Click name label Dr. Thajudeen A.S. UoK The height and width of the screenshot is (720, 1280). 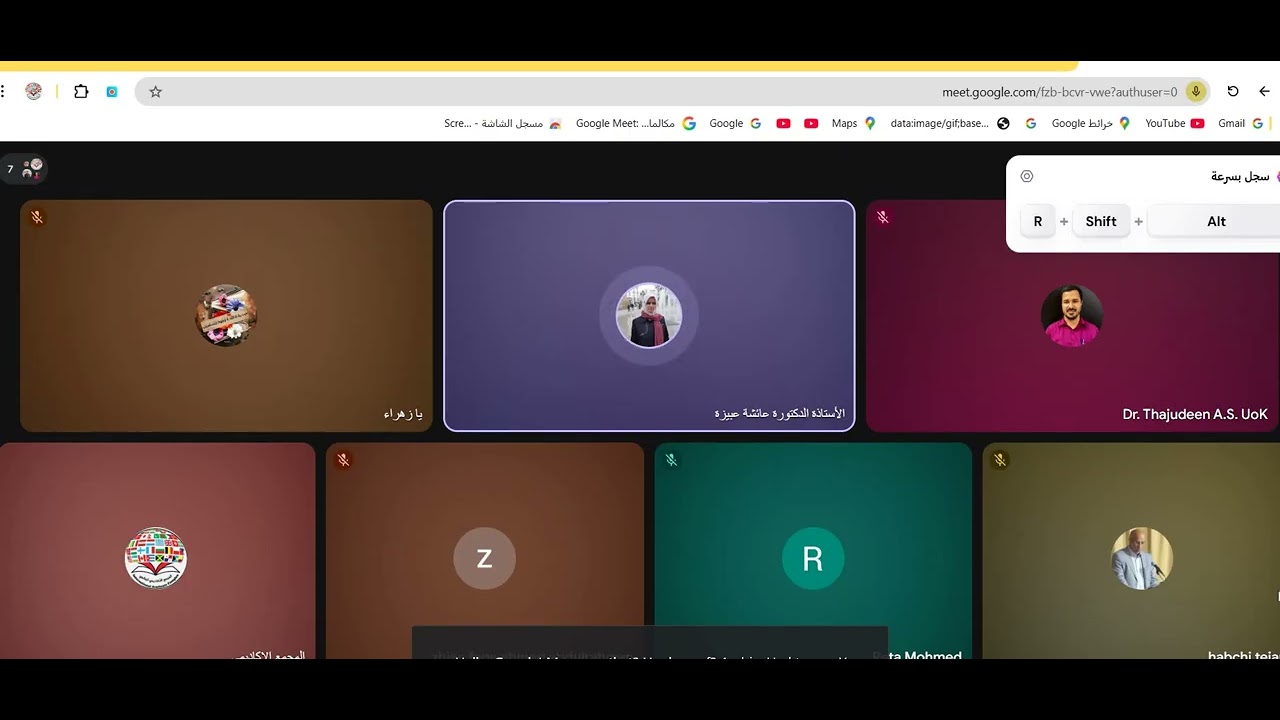(x=1195, y=414)
